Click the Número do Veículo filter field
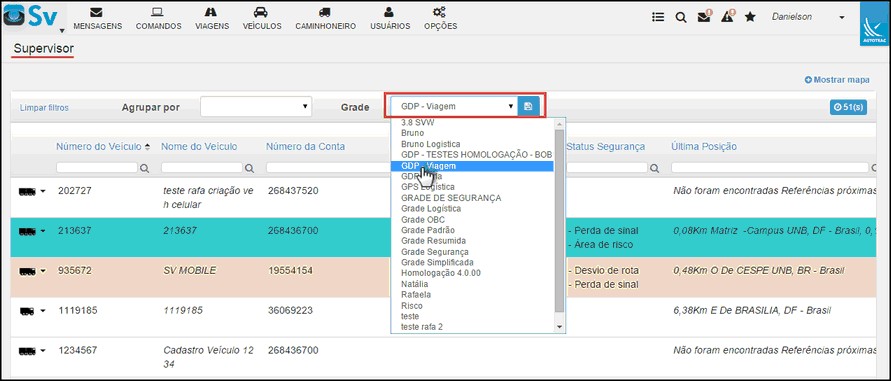The height and width of the screenshot is (381, 891). [x=97, y=168]
